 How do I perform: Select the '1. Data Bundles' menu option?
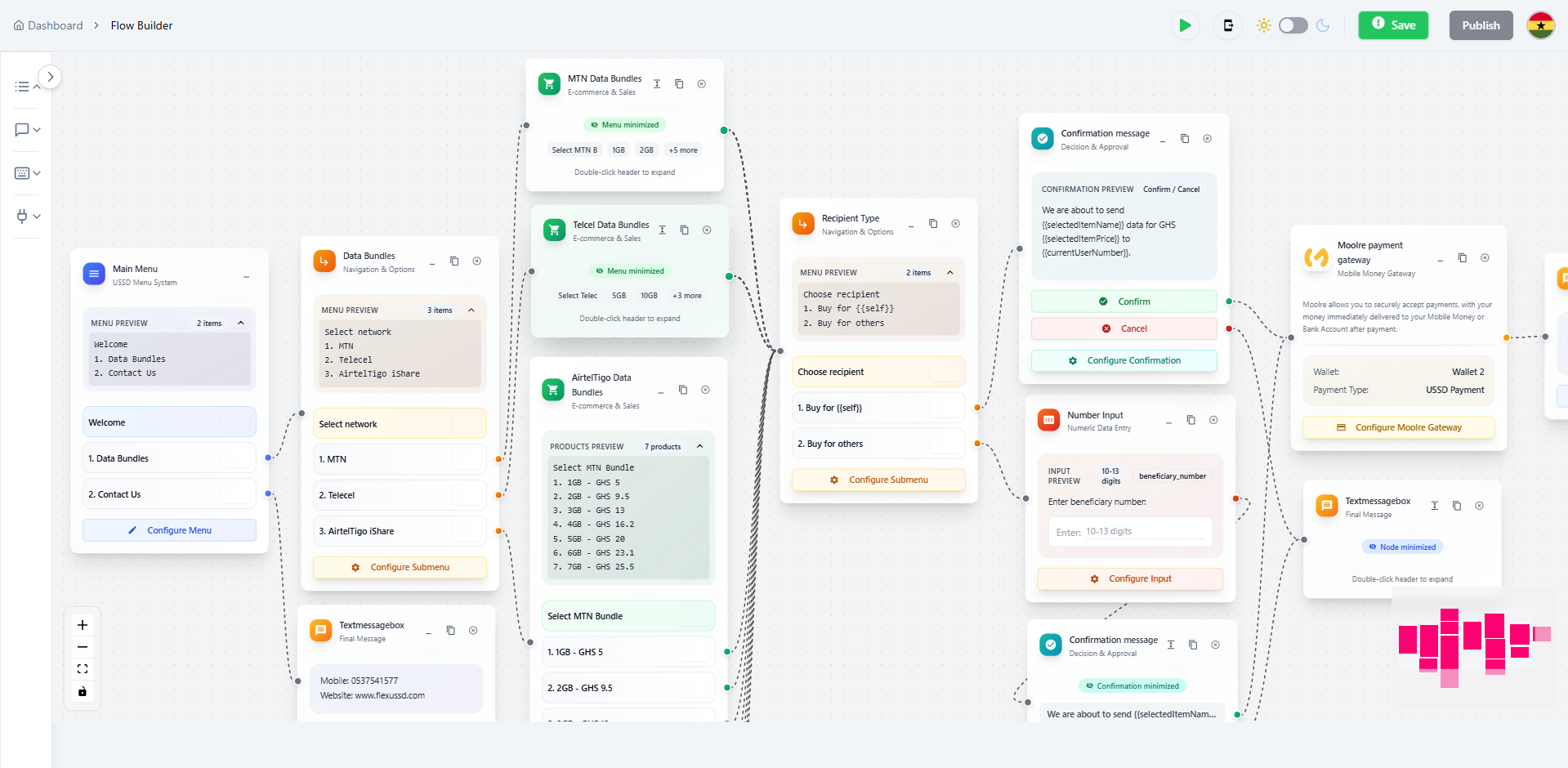[x=168, y=458]
